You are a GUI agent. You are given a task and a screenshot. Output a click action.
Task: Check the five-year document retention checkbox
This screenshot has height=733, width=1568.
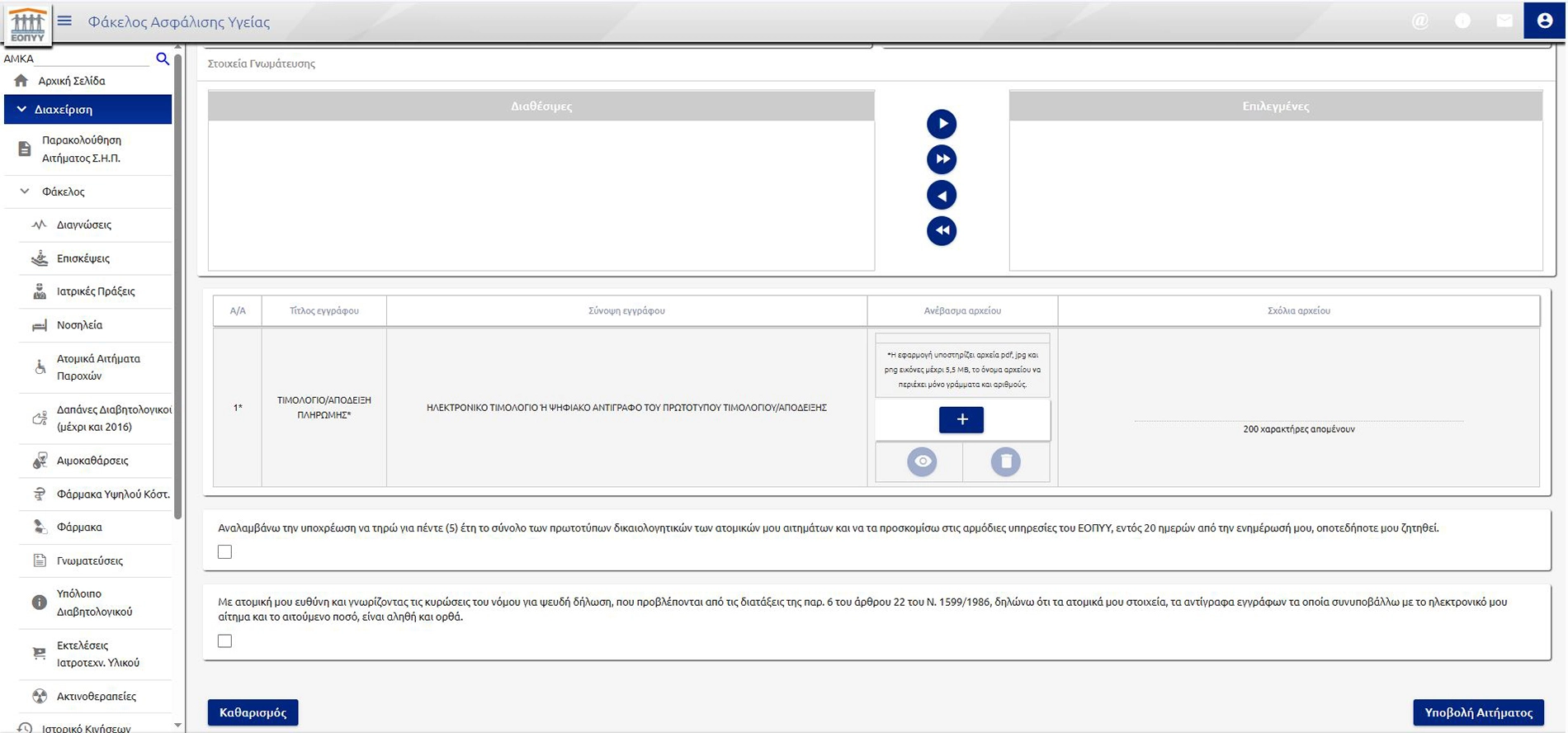click(224, 552)
